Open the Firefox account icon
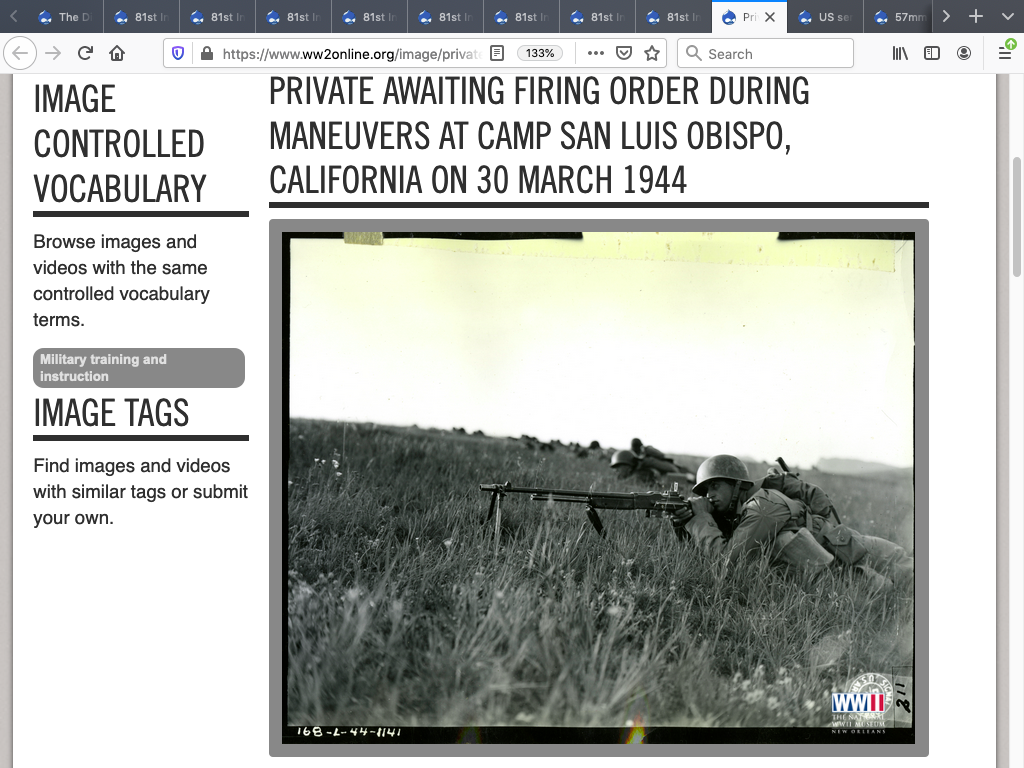 (964, 54)
